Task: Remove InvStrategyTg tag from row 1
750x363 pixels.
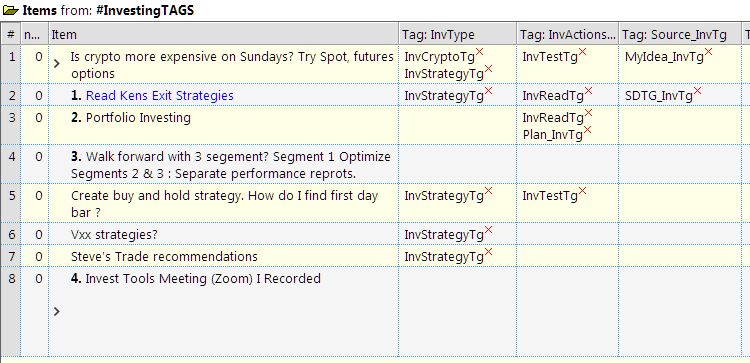Action: [488, 68]
